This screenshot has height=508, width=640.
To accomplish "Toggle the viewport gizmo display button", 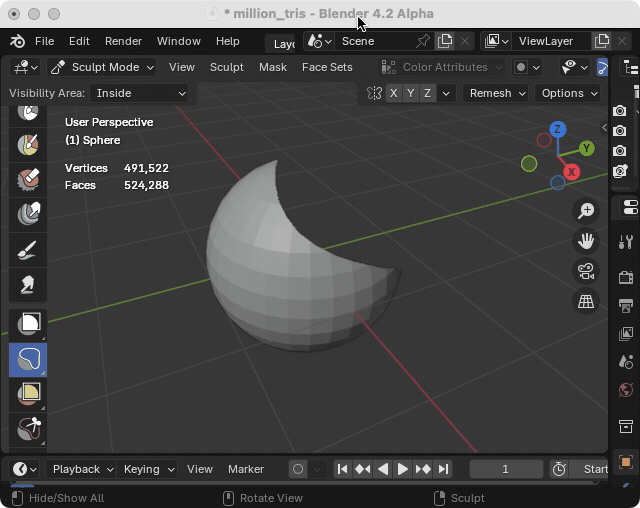I will click(x=603, y=67).
